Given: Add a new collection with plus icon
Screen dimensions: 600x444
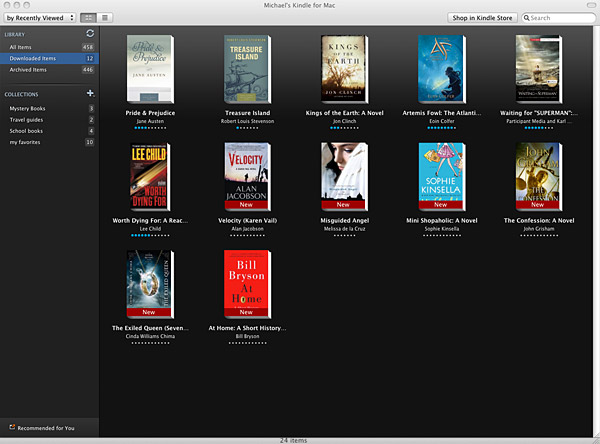Looking at the screenshot, I should pos(91,93).
